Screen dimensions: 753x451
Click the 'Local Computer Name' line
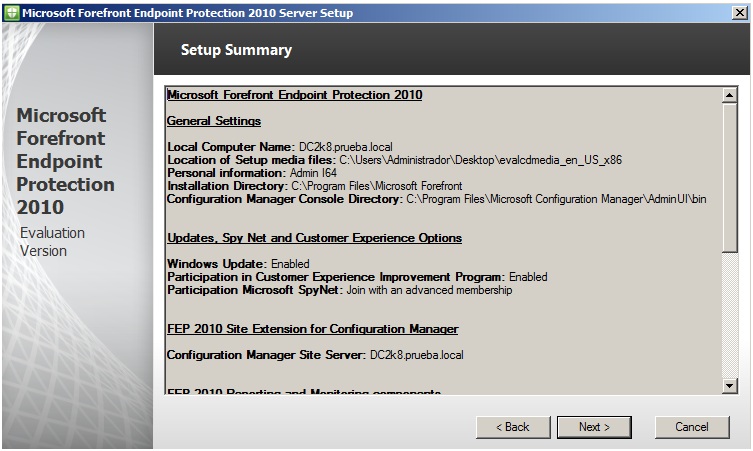pos(279,147)
